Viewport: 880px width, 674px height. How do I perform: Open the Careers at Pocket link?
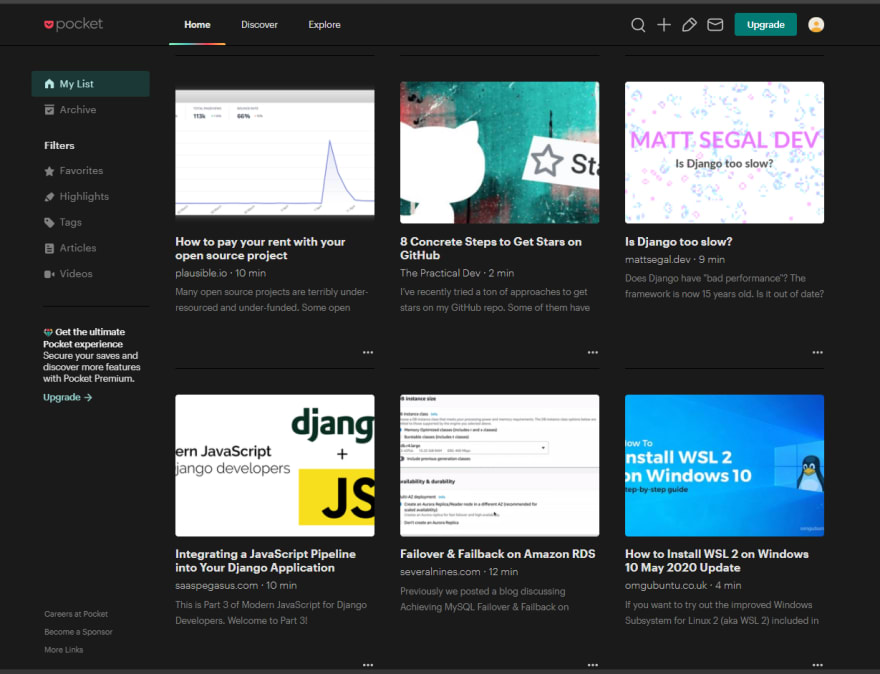point(76,614)
